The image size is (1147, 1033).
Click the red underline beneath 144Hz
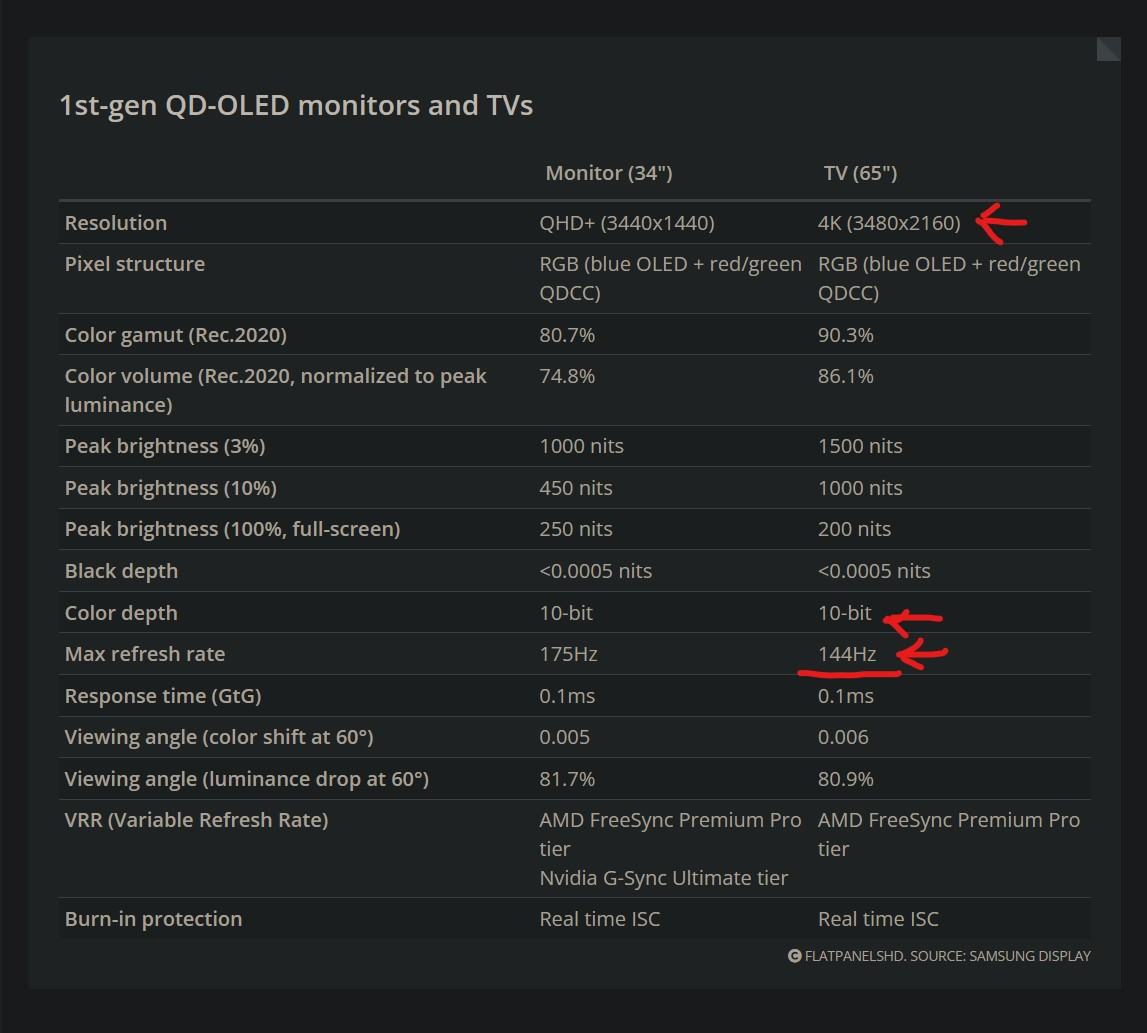click(849, 674)
